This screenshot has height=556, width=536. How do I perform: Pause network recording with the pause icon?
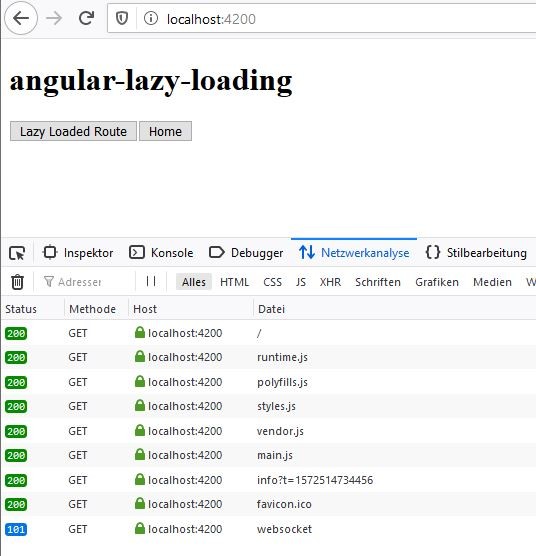pos(151,282)
